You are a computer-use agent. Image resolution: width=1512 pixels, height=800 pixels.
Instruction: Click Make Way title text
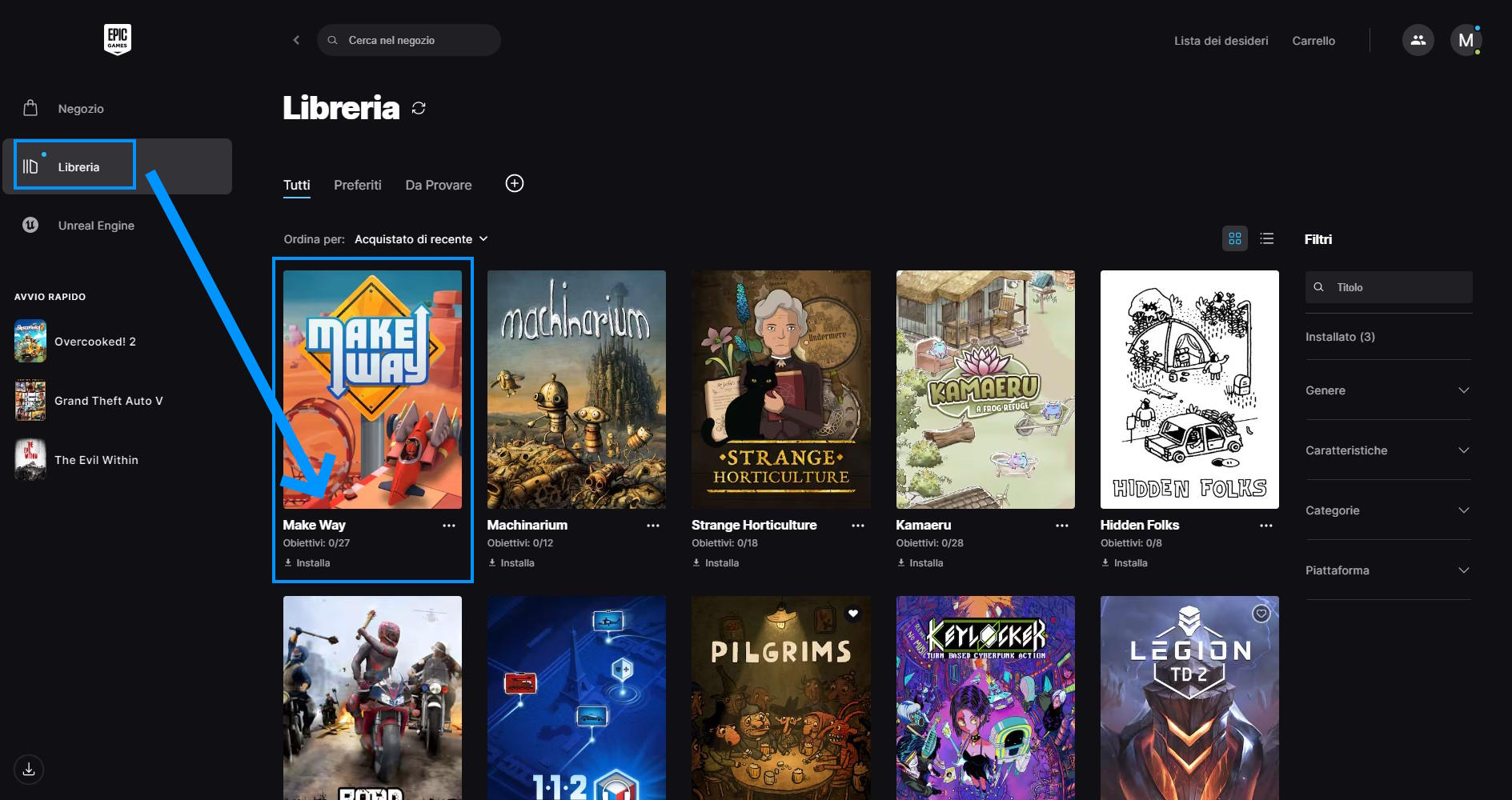pyautogui.click(x=314, y=525)
